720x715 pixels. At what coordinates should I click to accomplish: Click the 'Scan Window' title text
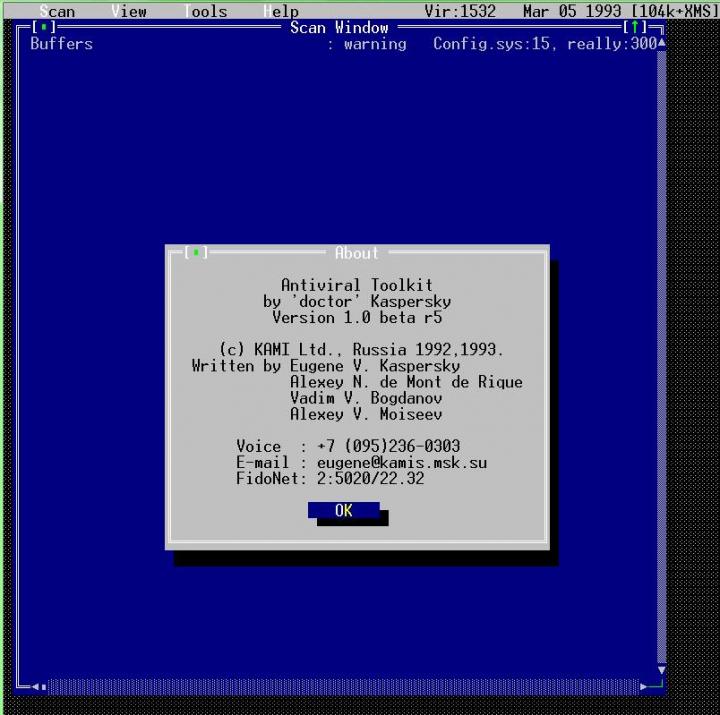point(339,28)
